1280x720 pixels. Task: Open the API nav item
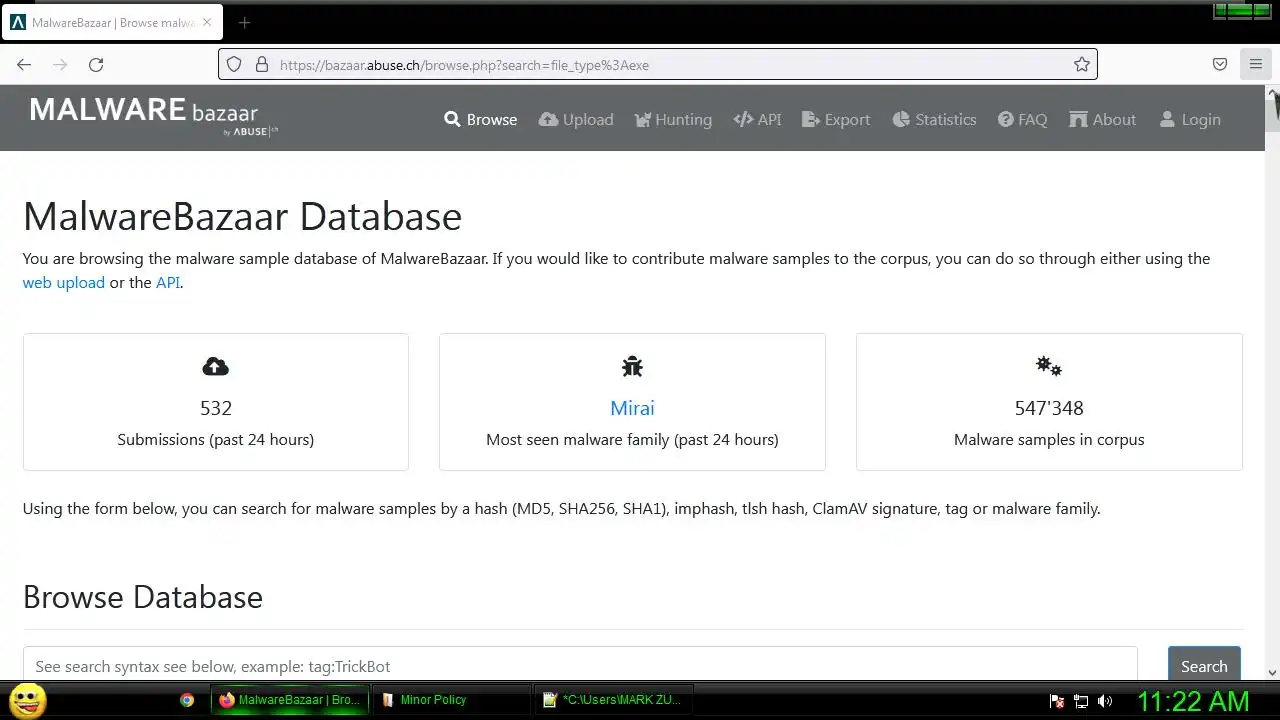(x=757, y=119)
